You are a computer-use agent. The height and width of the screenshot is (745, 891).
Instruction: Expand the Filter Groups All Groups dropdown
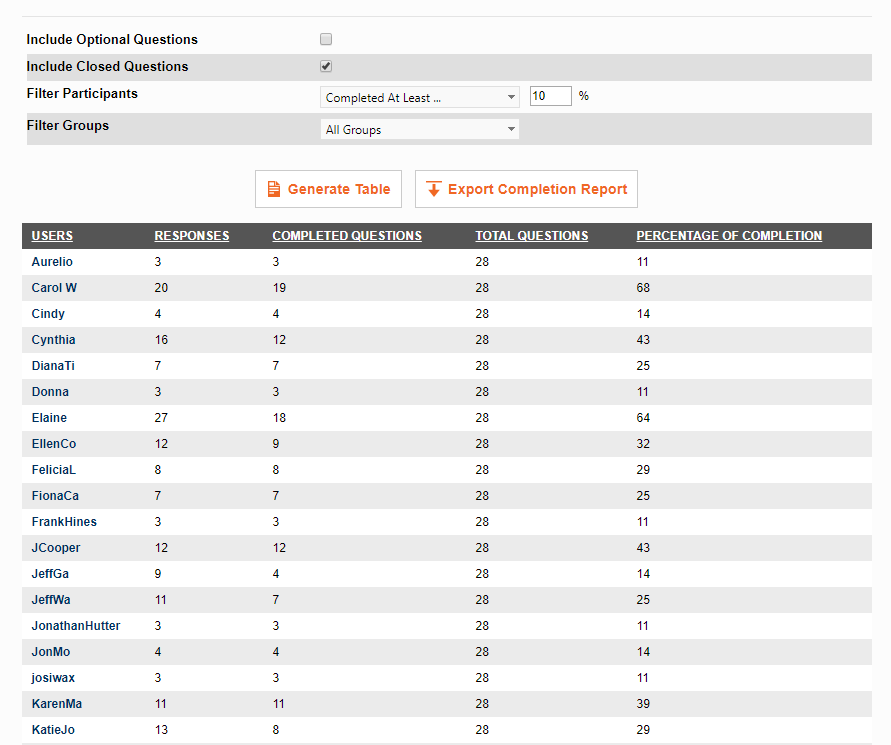419,130
